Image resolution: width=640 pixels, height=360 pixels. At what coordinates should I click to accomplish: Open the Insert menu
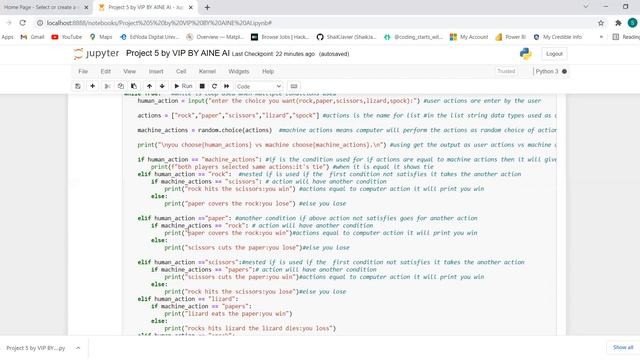(x=156, y=71)
